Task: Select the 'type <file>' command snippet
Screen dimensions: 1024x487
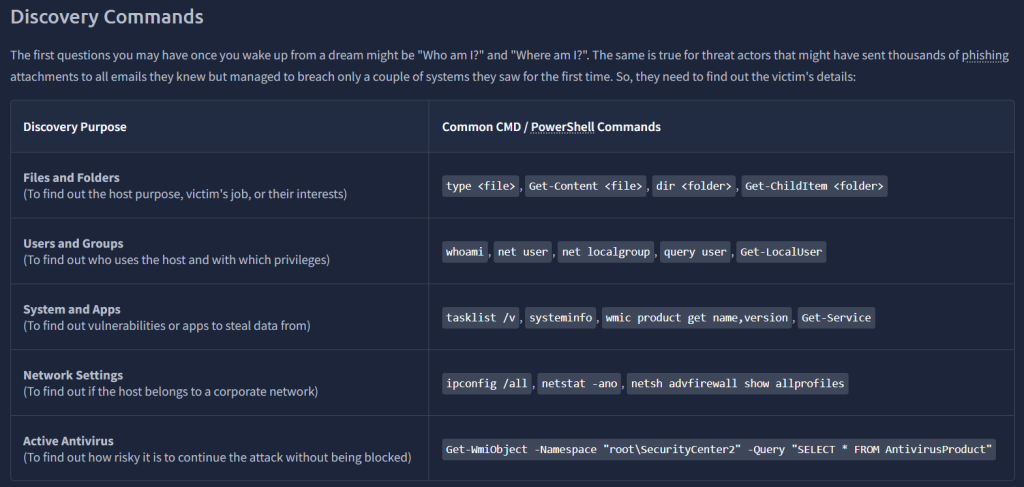Action: [481, 186]
